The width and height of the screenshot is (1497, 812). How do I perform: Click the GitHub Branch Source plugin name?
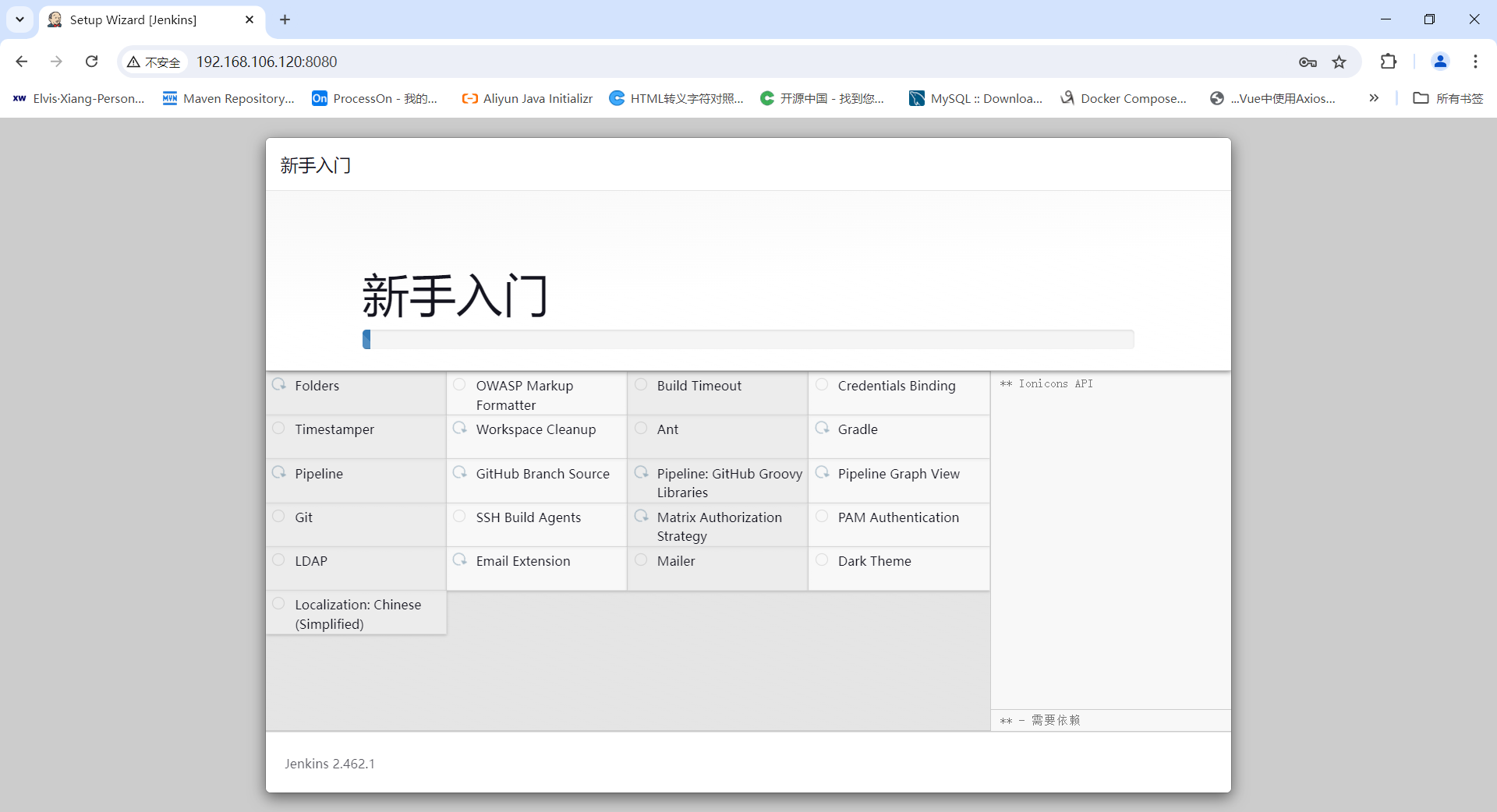[543, 474]
